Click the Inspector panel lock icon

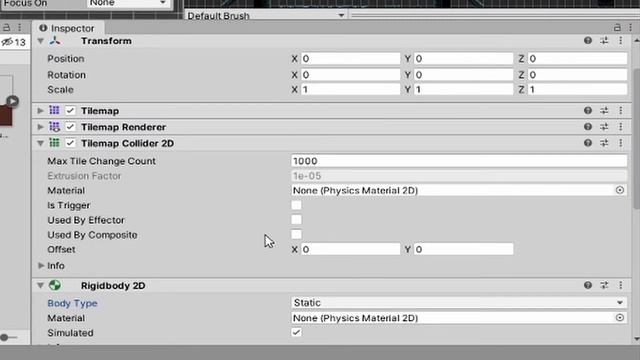click(x=617, y=28)
